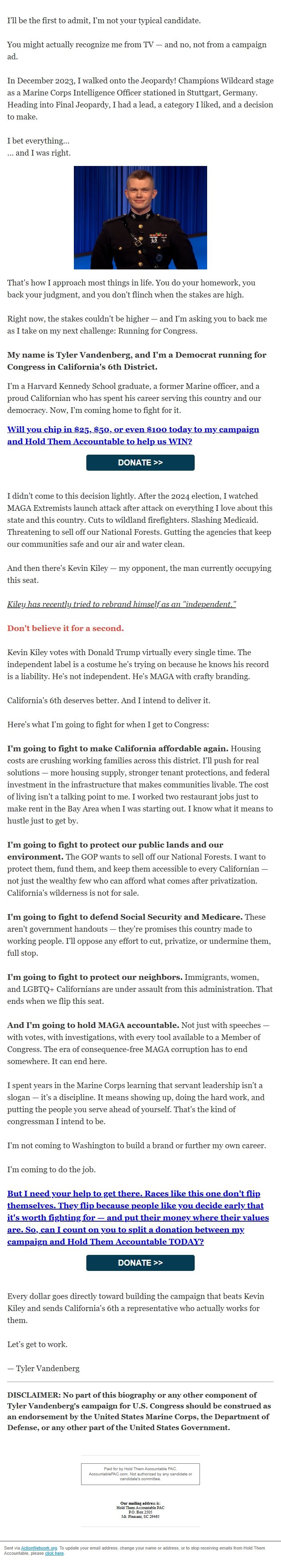Click the photo of the Marine in uniform

point(140,217)
